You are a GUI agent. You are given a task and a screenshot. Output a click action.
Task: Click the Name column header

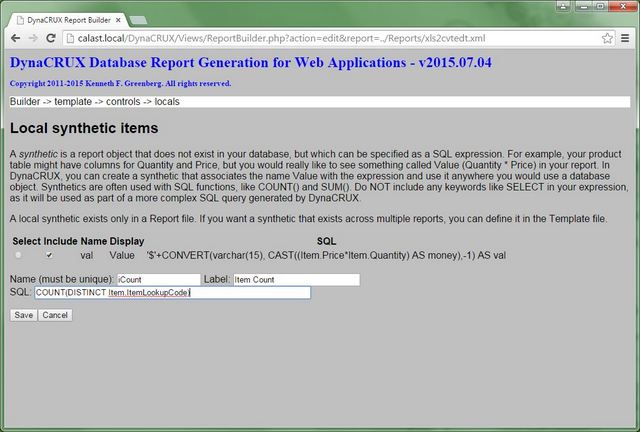(x=94, y=241)
